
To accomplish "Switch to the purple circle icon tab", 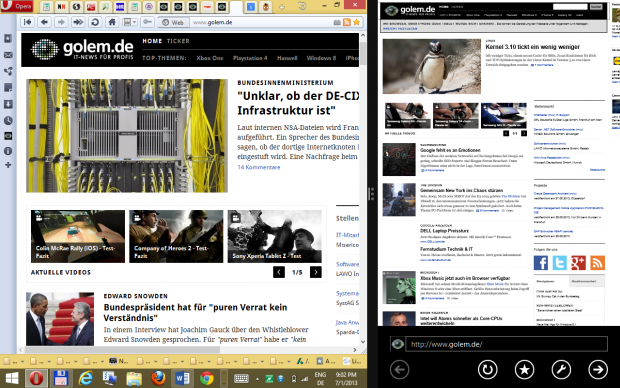I will [x=149, y=7].
